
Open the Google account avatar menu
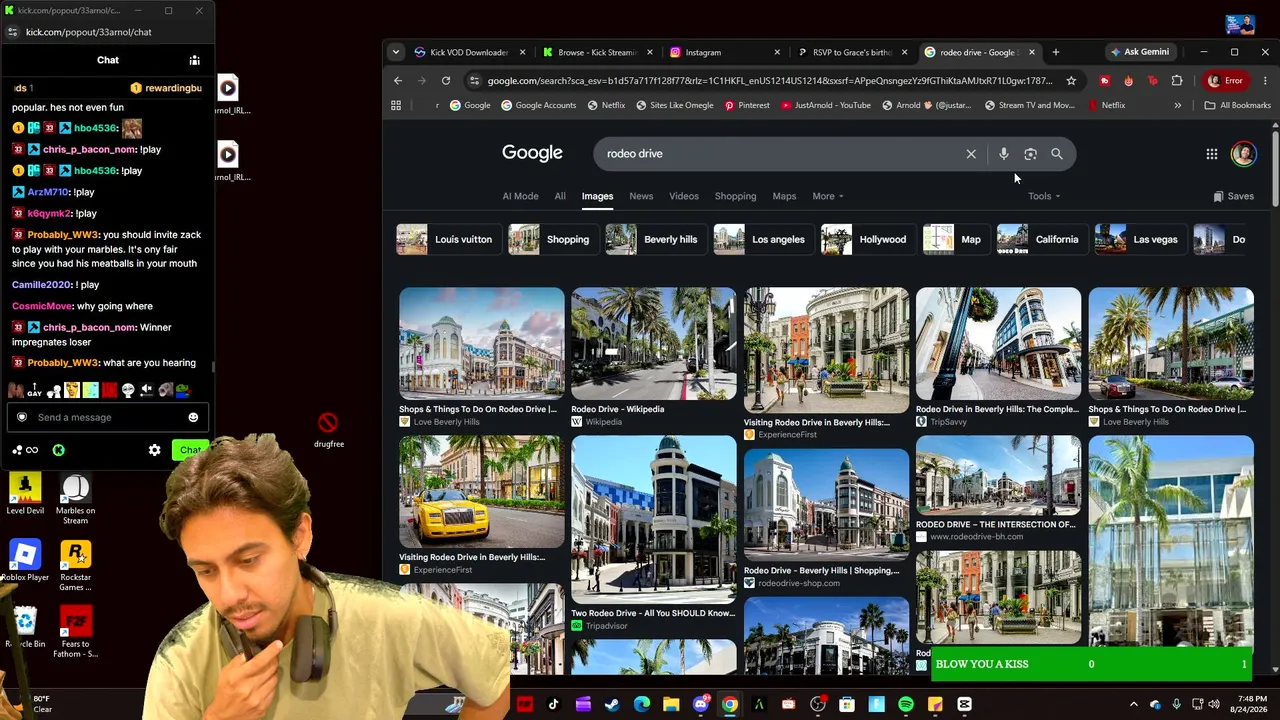(1243, 154)
